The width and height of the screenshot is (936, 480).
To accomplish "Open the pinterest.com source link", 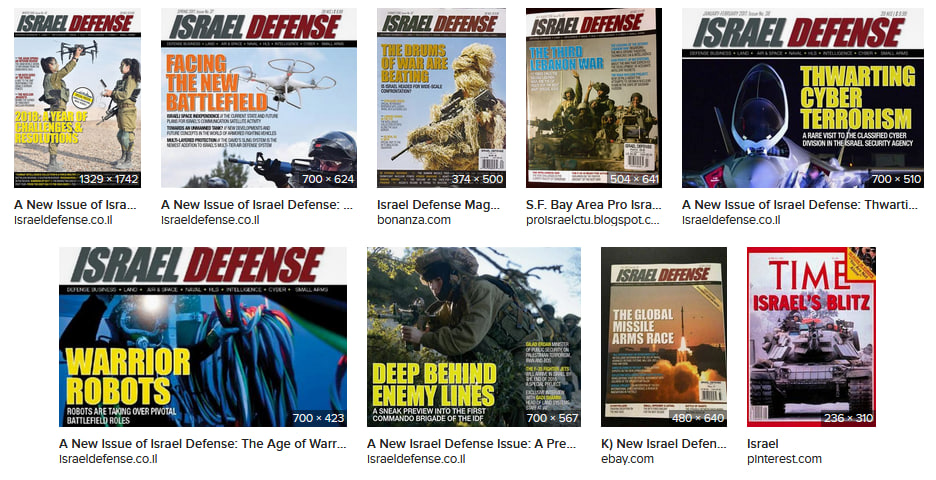I will [x=784, y=459].
